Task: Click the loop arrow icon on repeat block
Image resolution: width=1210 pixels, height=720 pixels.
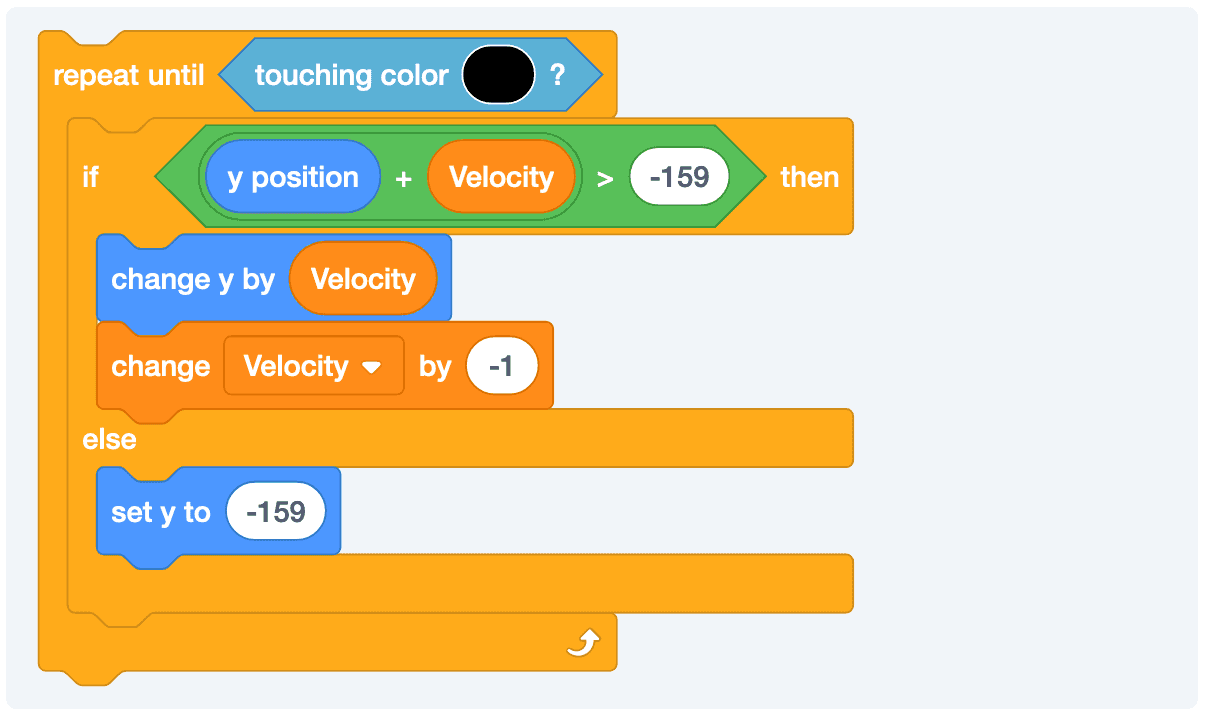Action: tap(582, 642)
